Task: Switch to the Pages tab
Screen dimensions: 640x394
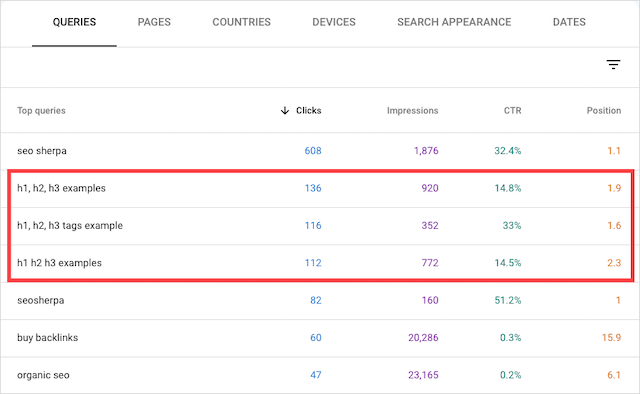Action: tap(154, 22)
